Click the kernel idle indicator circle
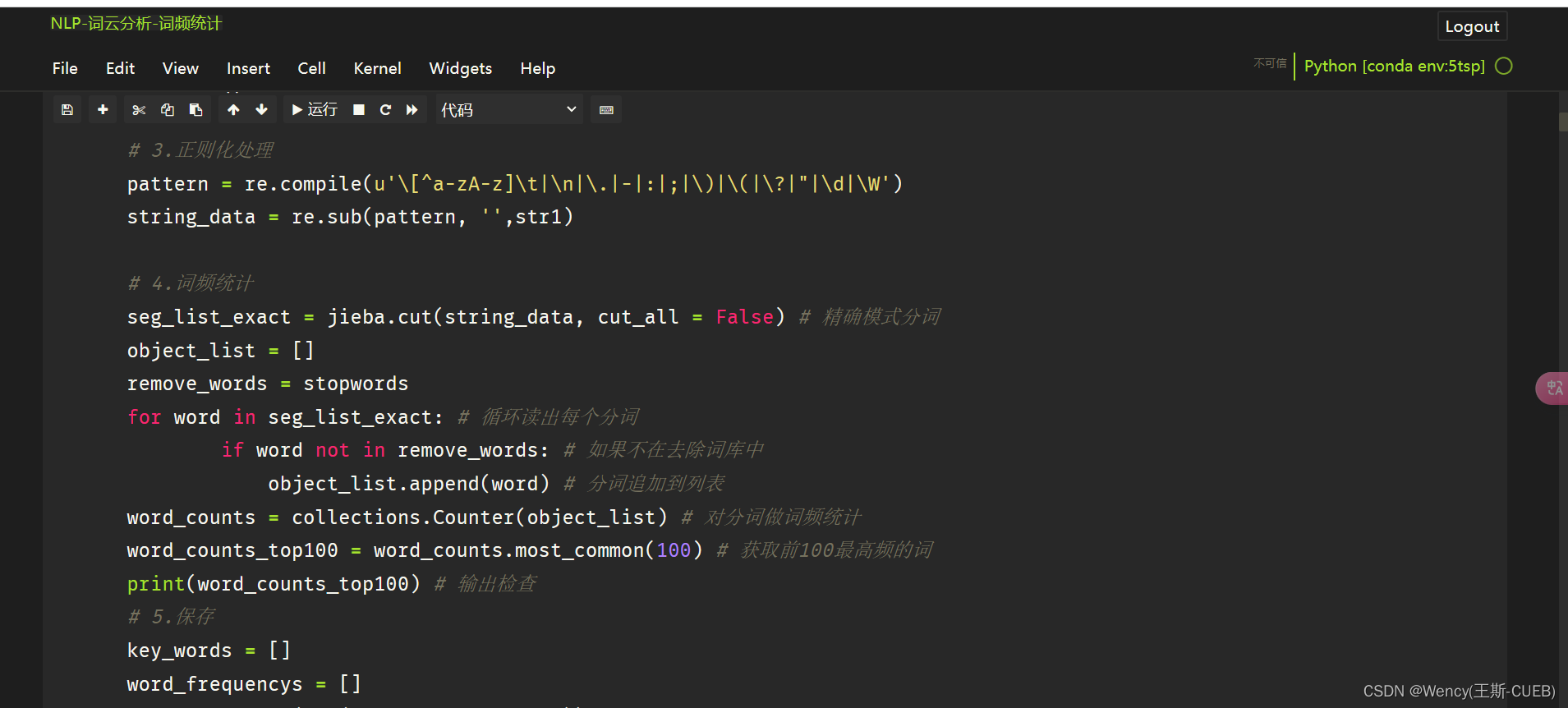Screen dimensions: 1568x708 click(1504, 66)
